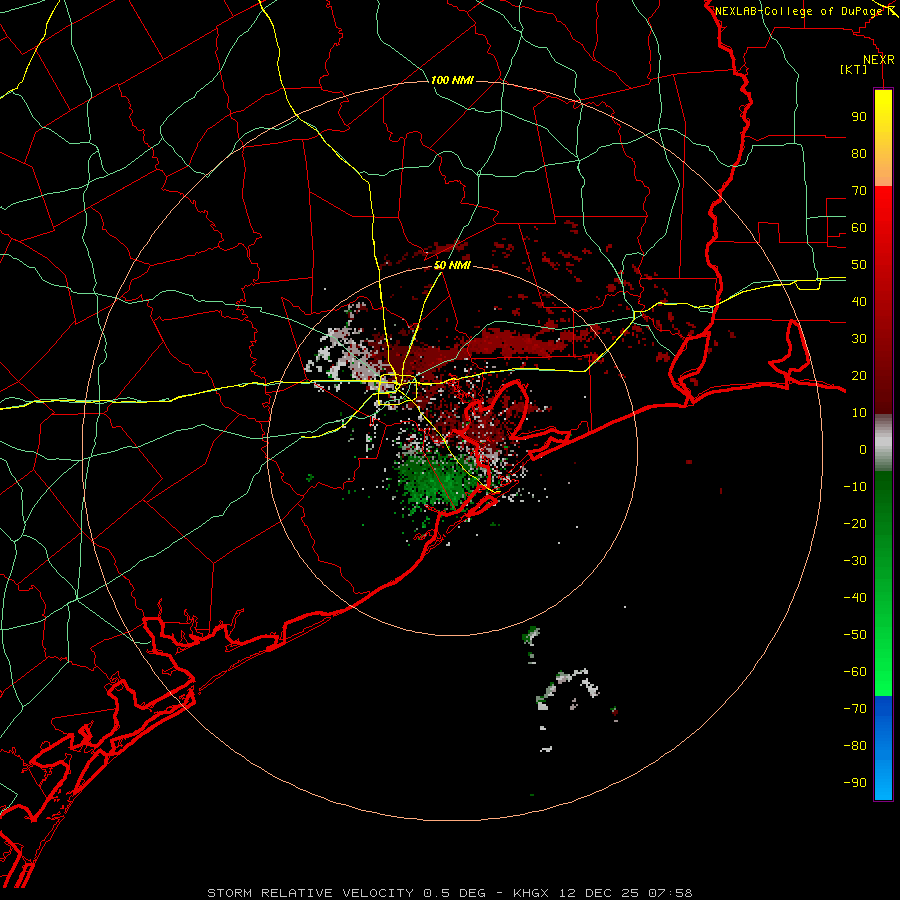Click the blue bottom segment of velocity scale

click(883, 748)
